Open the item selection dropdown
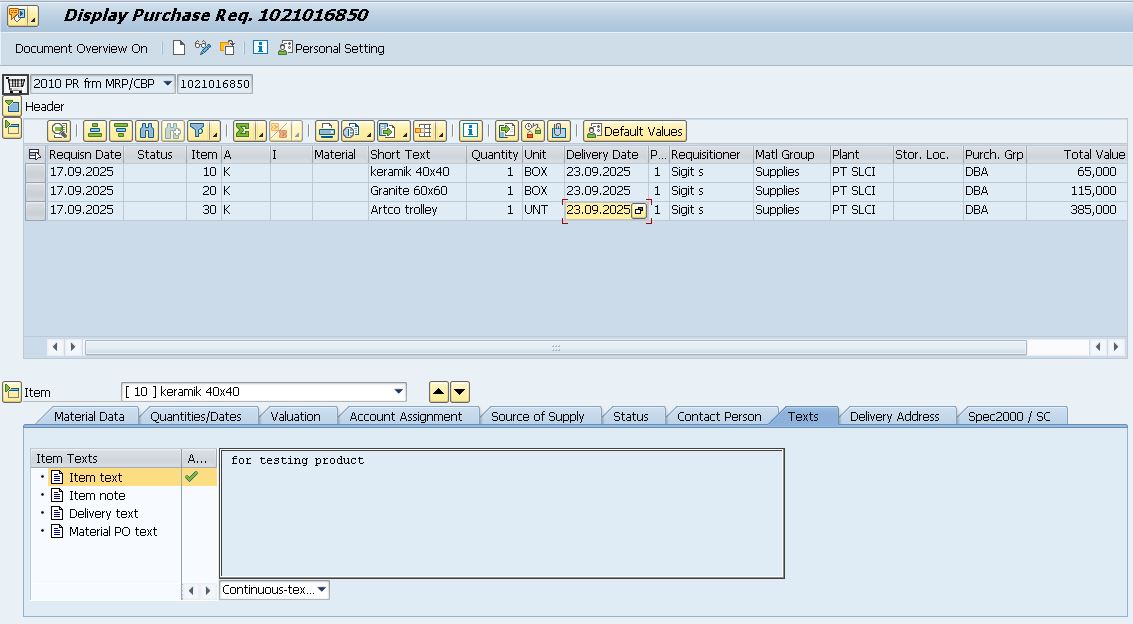Viewport: 1133px width, 624px height. [399, 392]
